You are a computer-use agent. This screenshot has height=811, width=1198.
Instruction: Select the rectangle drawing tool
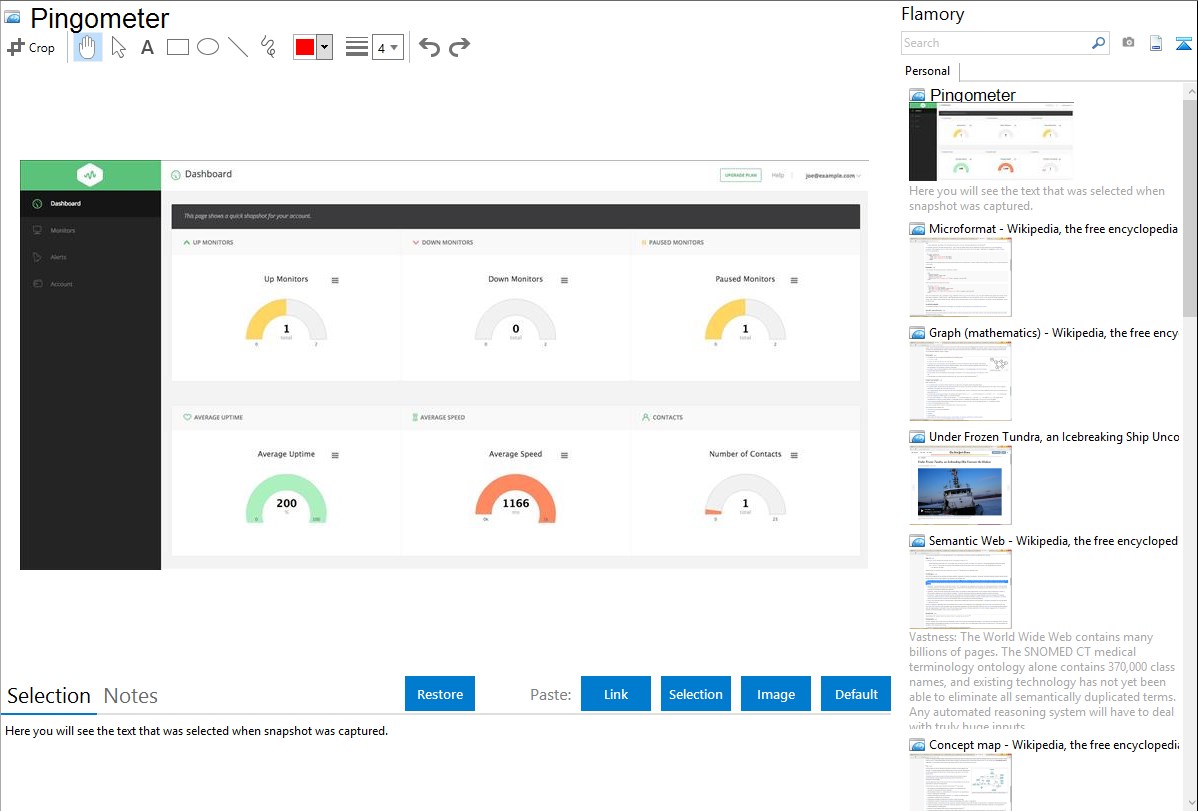[177, 47]
